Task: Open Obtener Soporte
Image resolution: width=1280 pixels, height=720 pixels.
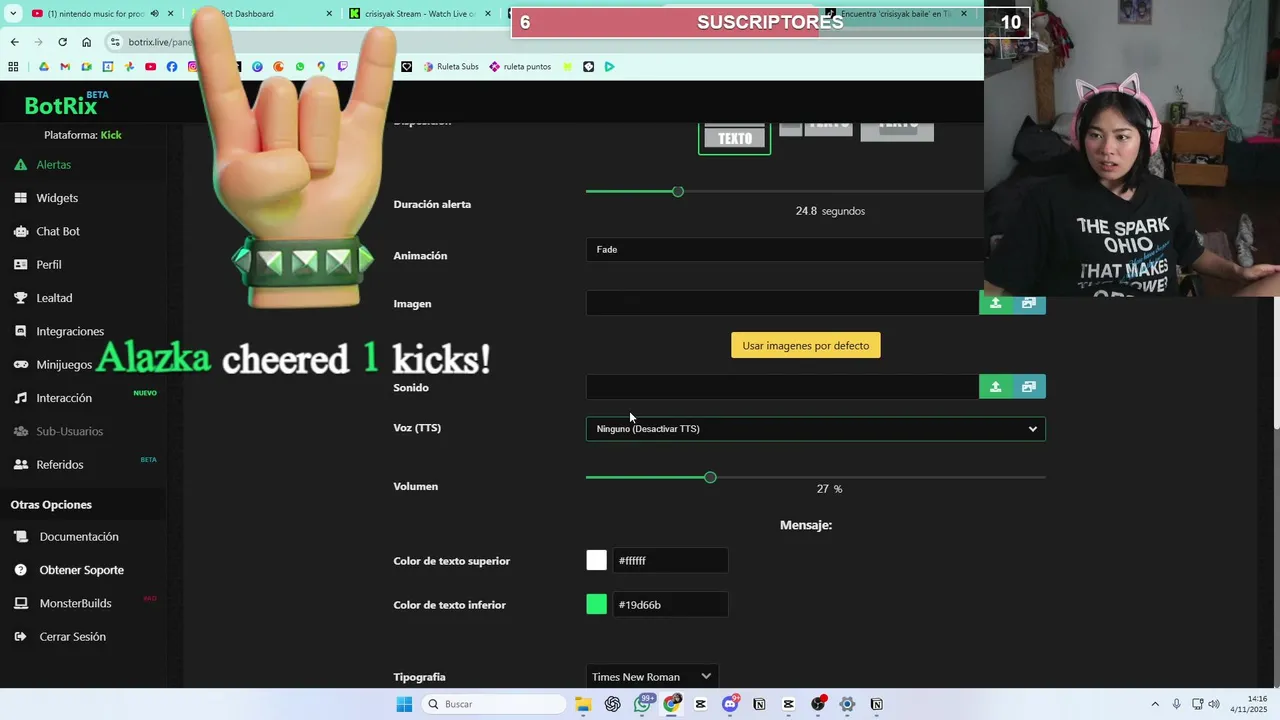Action: coord(81,570)
